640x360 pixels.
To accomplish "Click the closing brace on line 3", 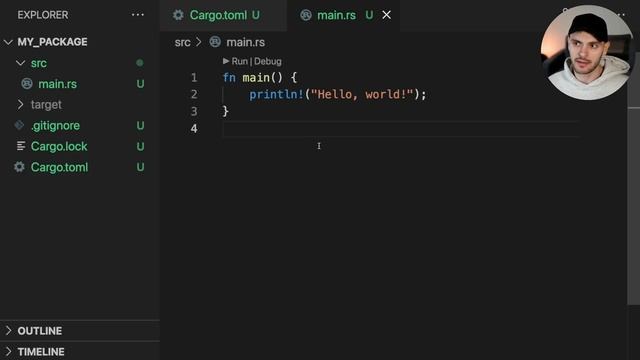I will pyautogui.click(x=225, y=111).
